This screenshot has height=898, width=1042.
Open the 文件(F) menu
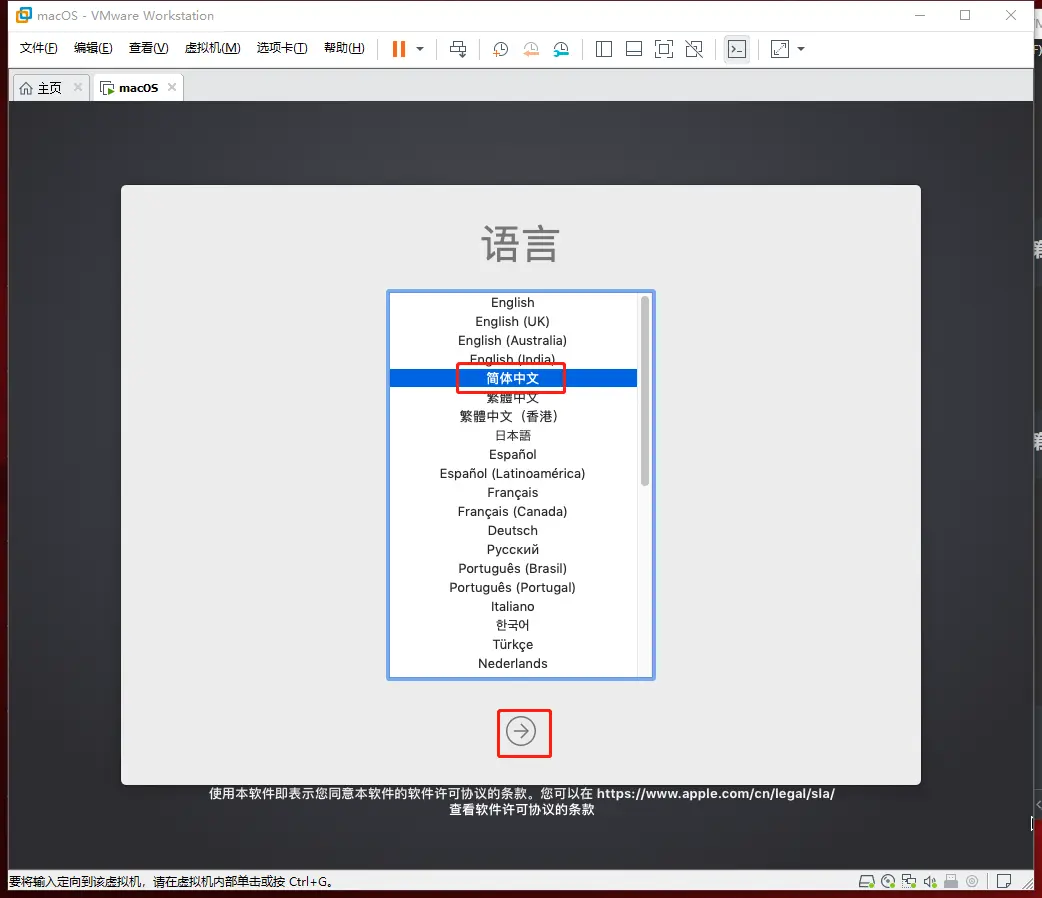(39, 48)
